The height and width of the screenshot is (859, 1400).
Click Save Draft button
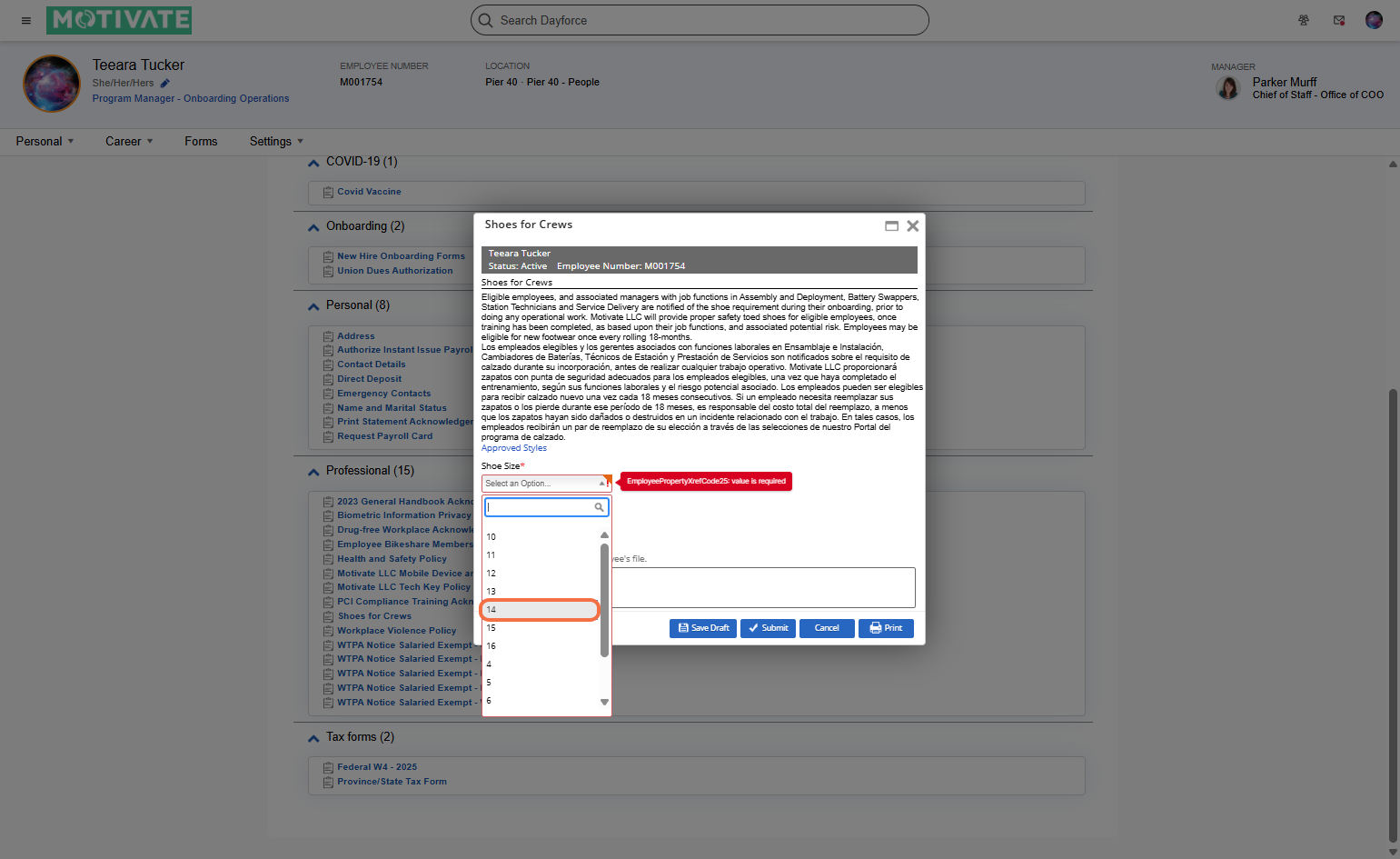tap(703, 628)
